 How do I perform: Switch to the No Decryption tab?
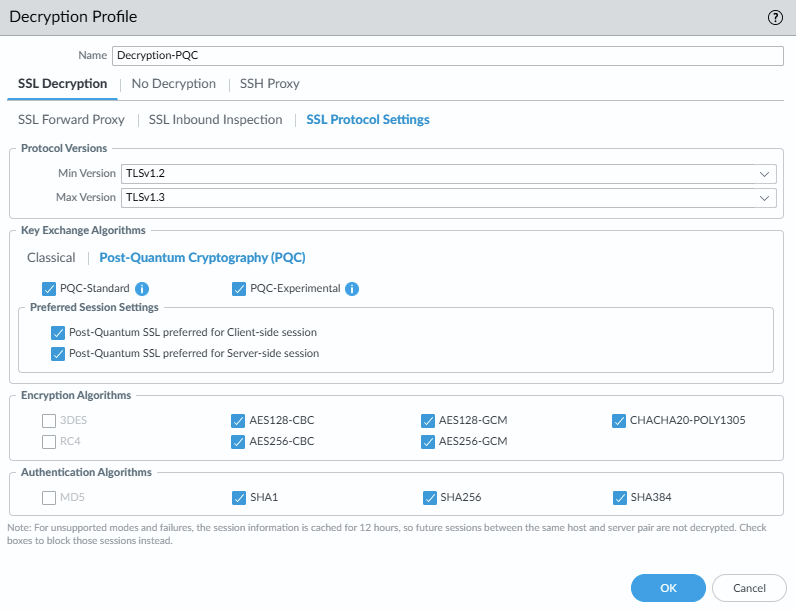[x=173, y=84]
